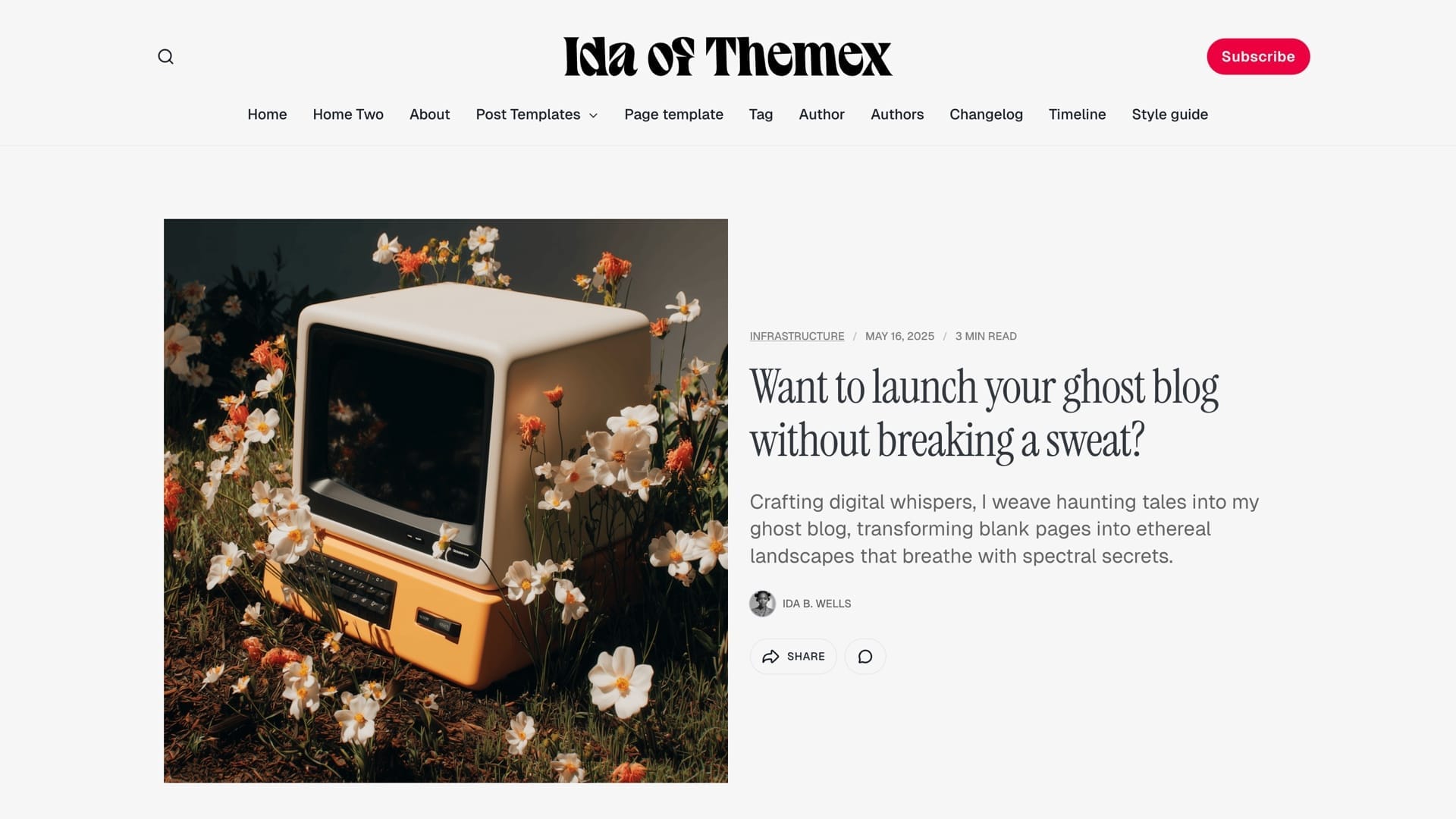1456x819 pixels.
Task: Open the Style guide page
Action: click(1169, 115)
